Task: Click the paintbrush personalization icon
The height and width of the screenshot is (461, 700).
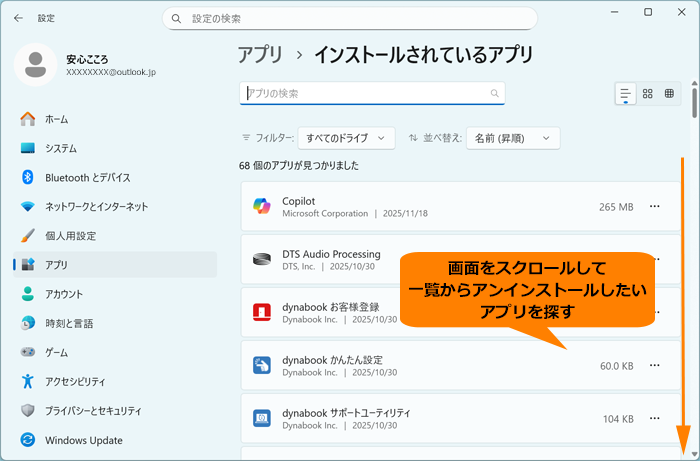Action: (28, 236)
